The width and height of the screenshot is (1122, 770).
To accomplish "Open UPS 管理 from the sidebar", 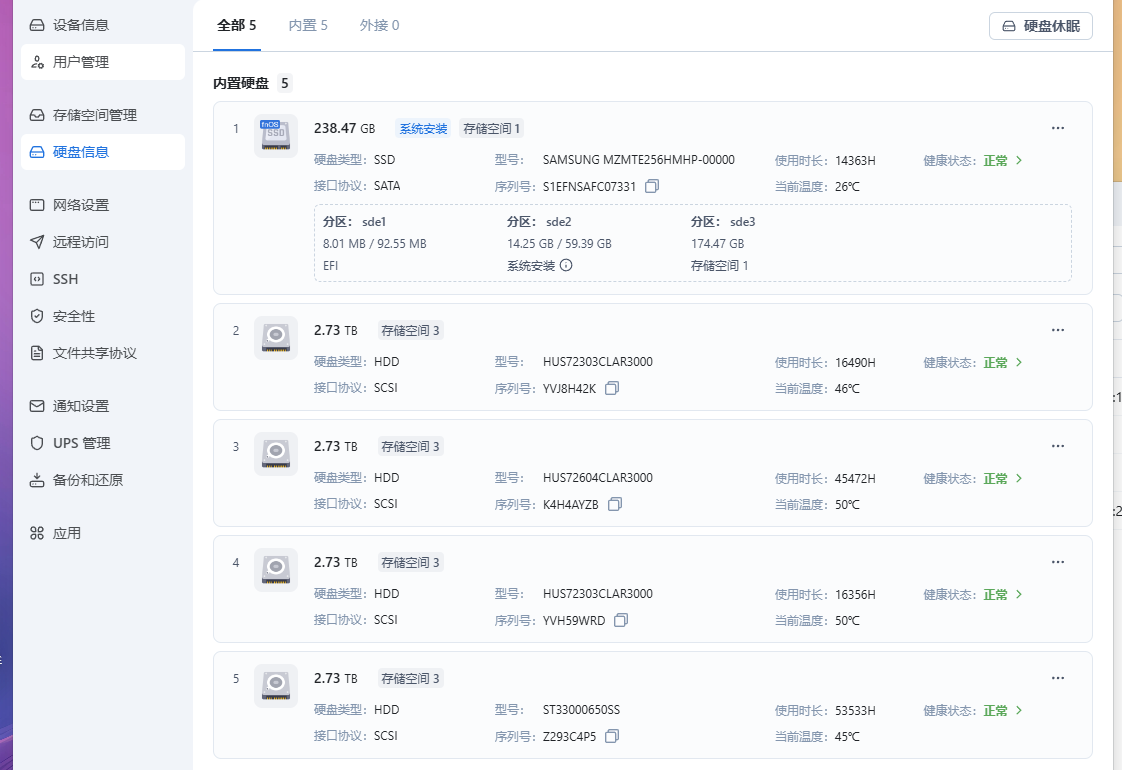I will [81, 443].
